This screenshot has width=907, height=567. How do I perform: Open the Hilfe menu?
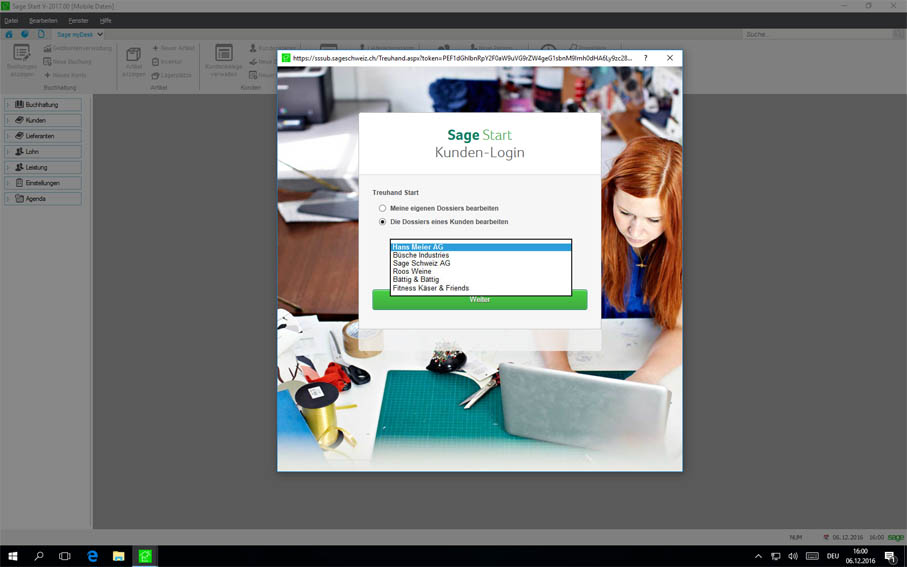pos(105,20)
